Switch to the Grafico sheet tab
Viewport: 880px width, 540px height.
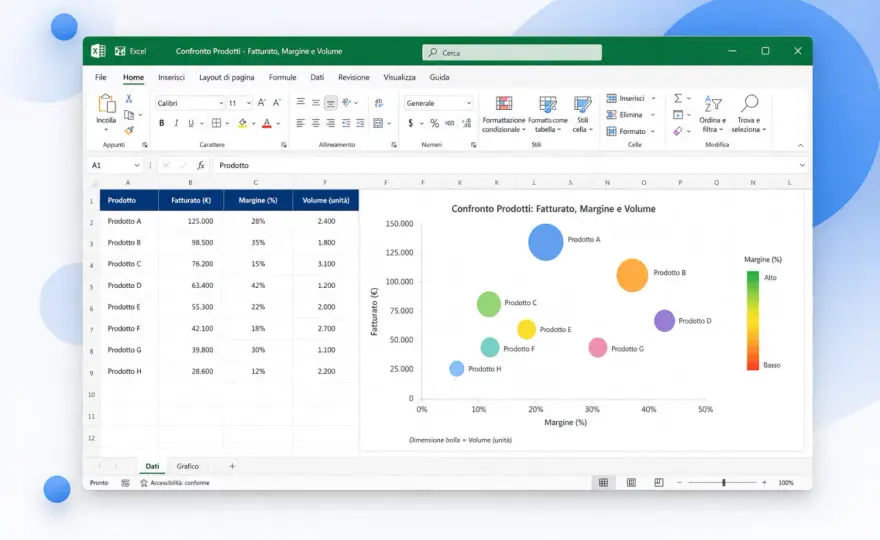tap(187, 466)
